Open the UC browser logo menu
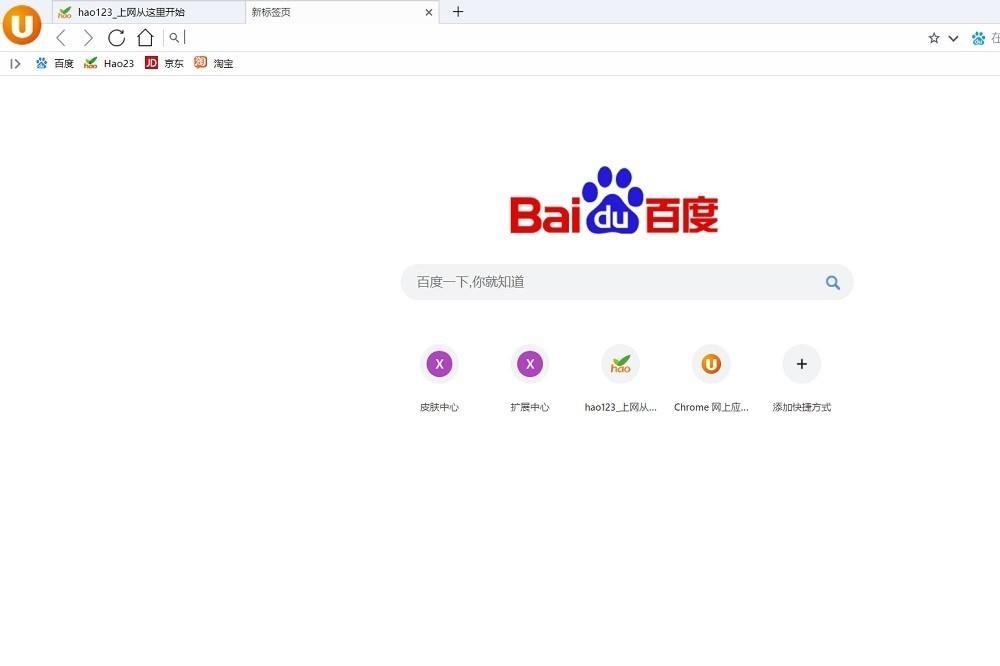 22,25
